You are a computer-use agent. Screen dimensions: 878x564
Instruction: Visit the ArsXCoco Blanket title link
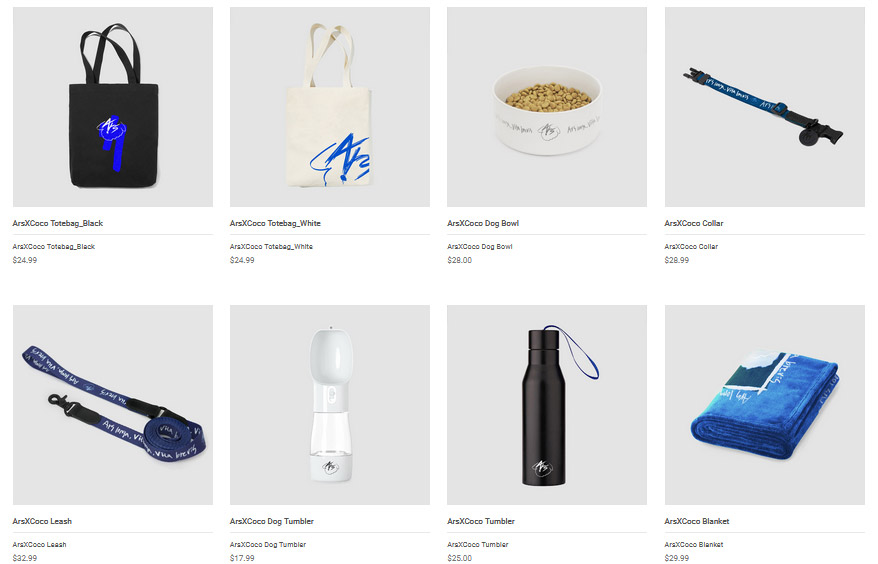(x=697, y=521)
